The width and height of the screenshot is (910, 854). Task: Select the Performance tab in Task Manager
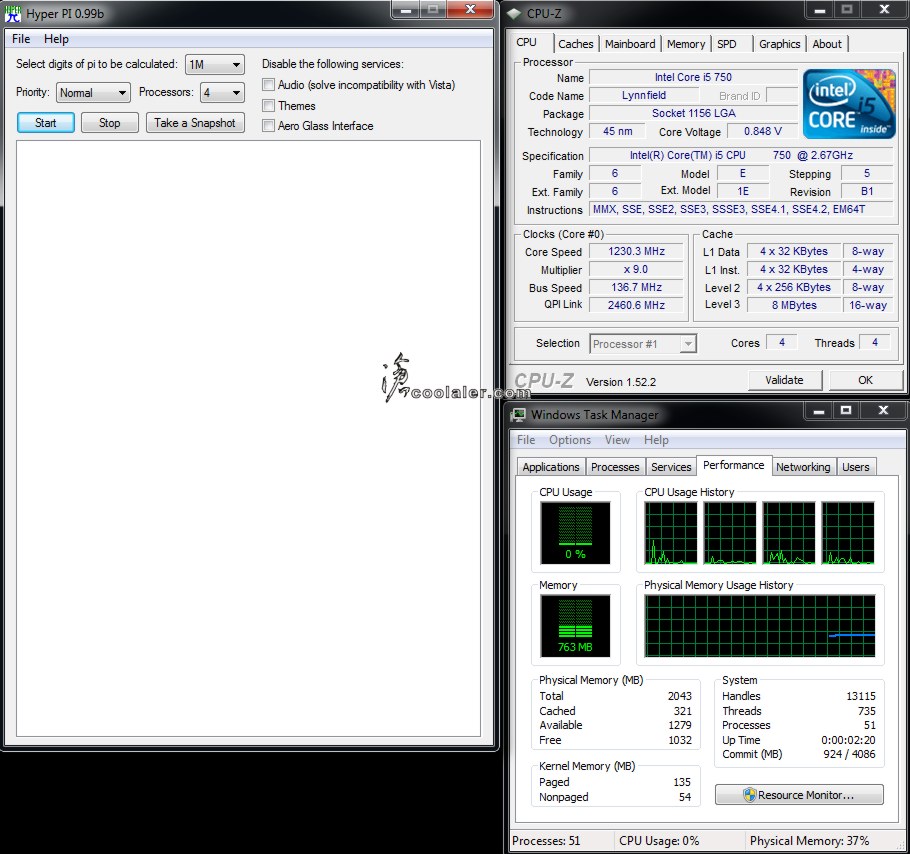[x=734, y=465]
